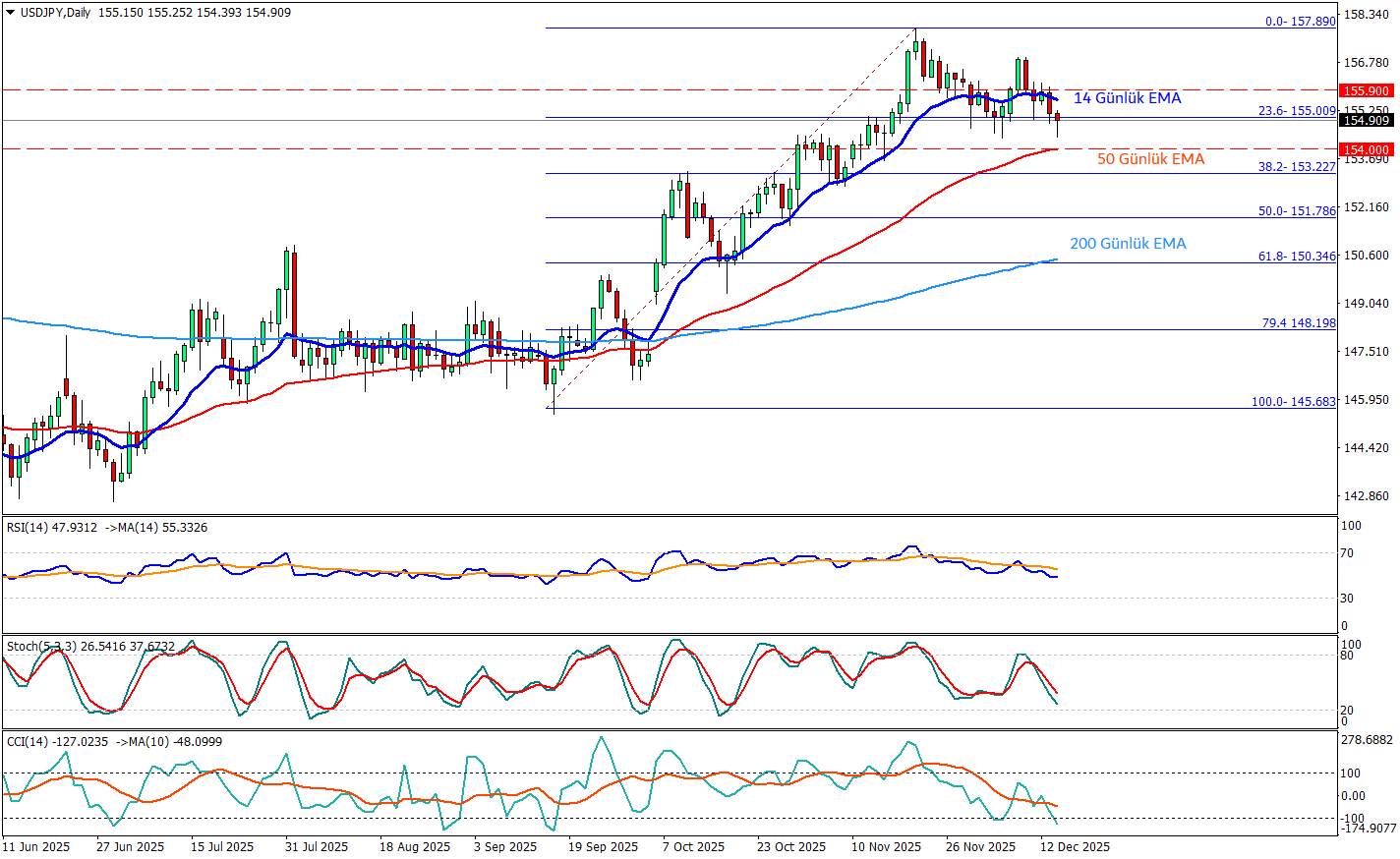Select the "50 Günlük EMA" text label
The height and width of the screenshot is (859, 1400).
click(x=1150, y=159)
